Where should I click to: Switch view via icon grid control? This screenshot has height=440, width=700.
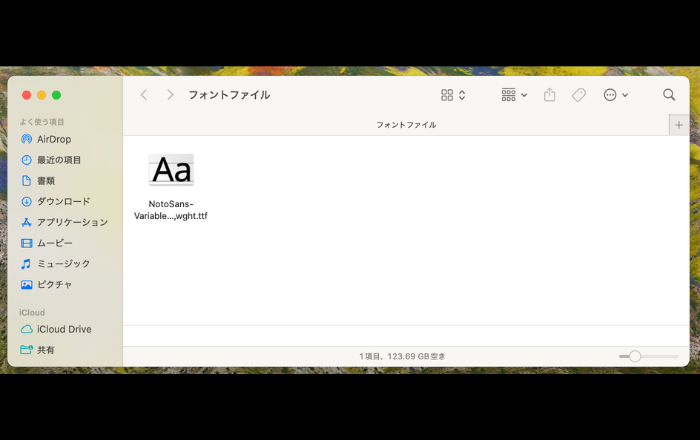pyautogui.click(x=453, y=95)
